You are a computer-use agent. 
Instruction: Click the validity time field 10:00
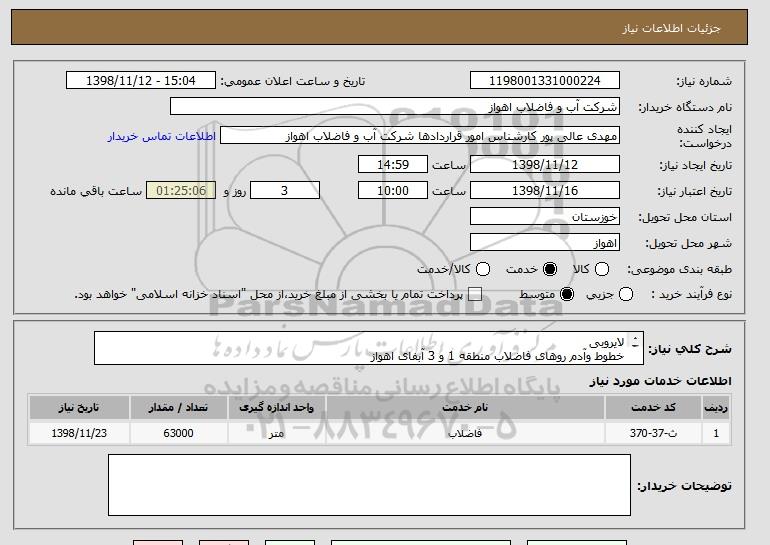click(393, 191)
